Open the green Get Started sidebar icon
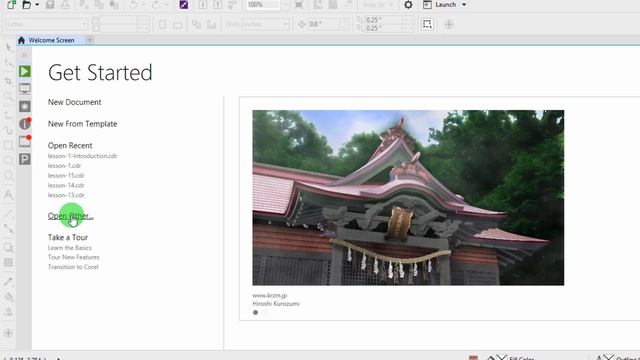 (x=24, y=71)
